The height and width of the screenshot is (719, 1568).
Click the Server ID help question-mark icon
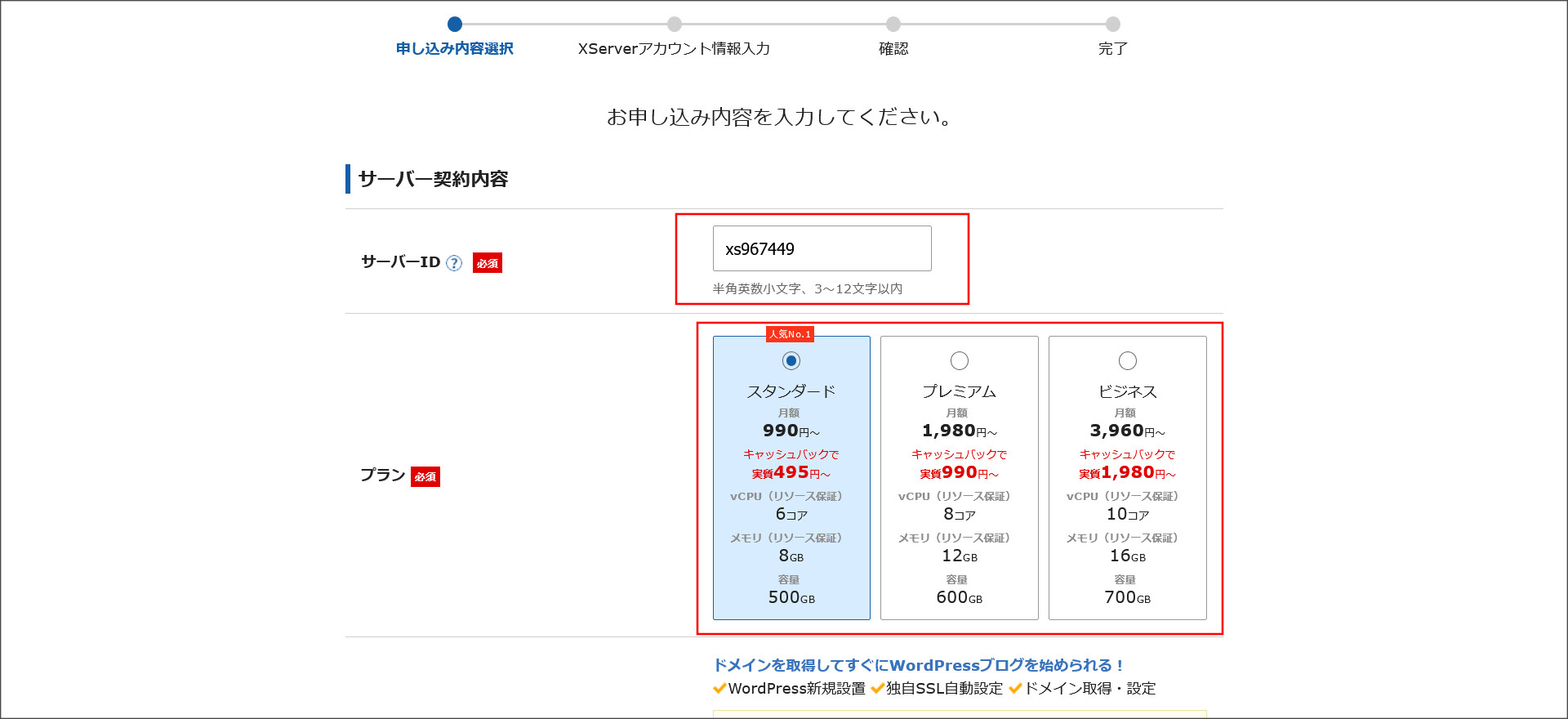pos(454,263)
